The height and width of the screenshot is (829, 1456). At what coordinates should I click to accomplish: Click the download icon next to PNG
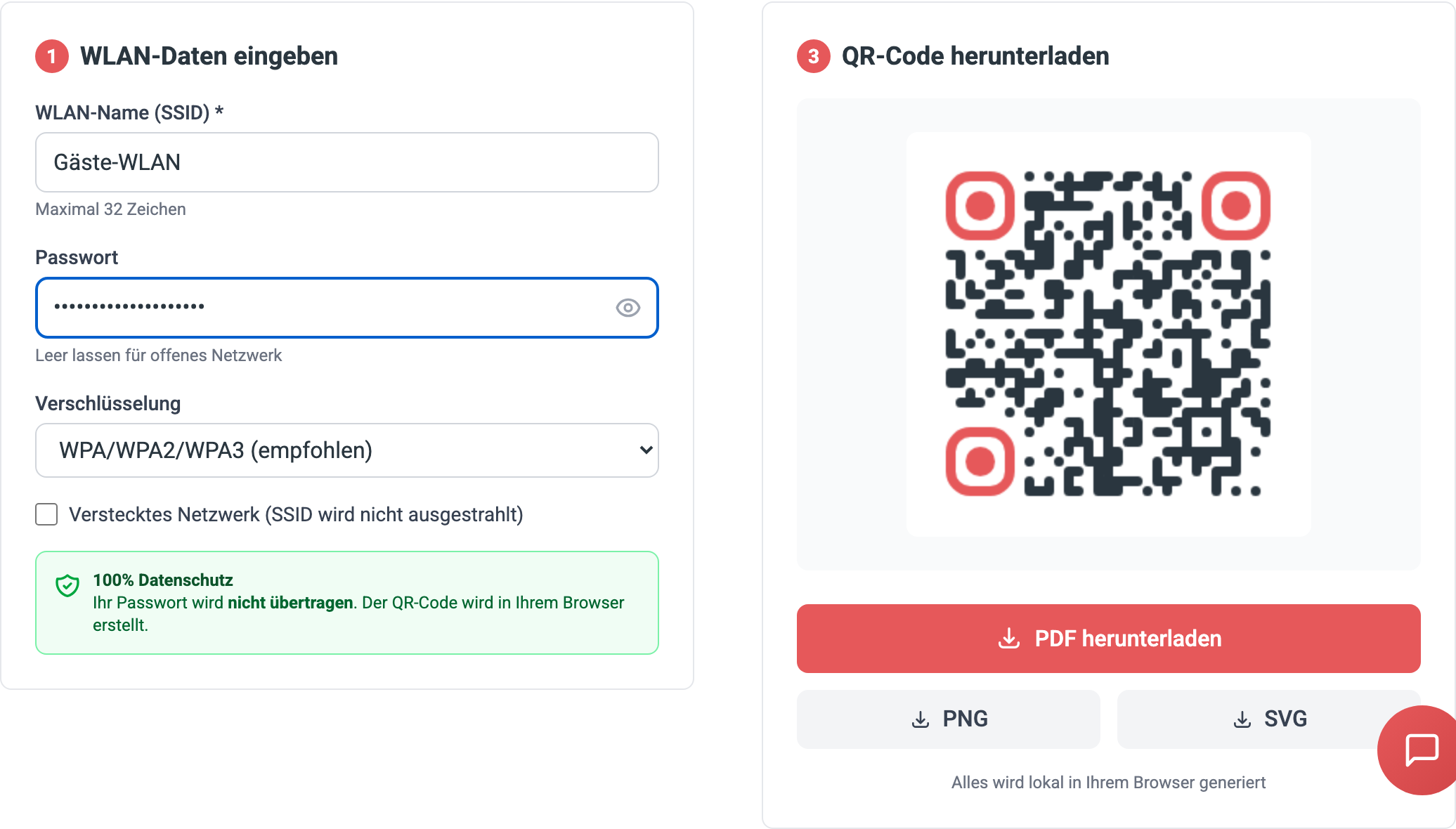click(x=921, y=719)
